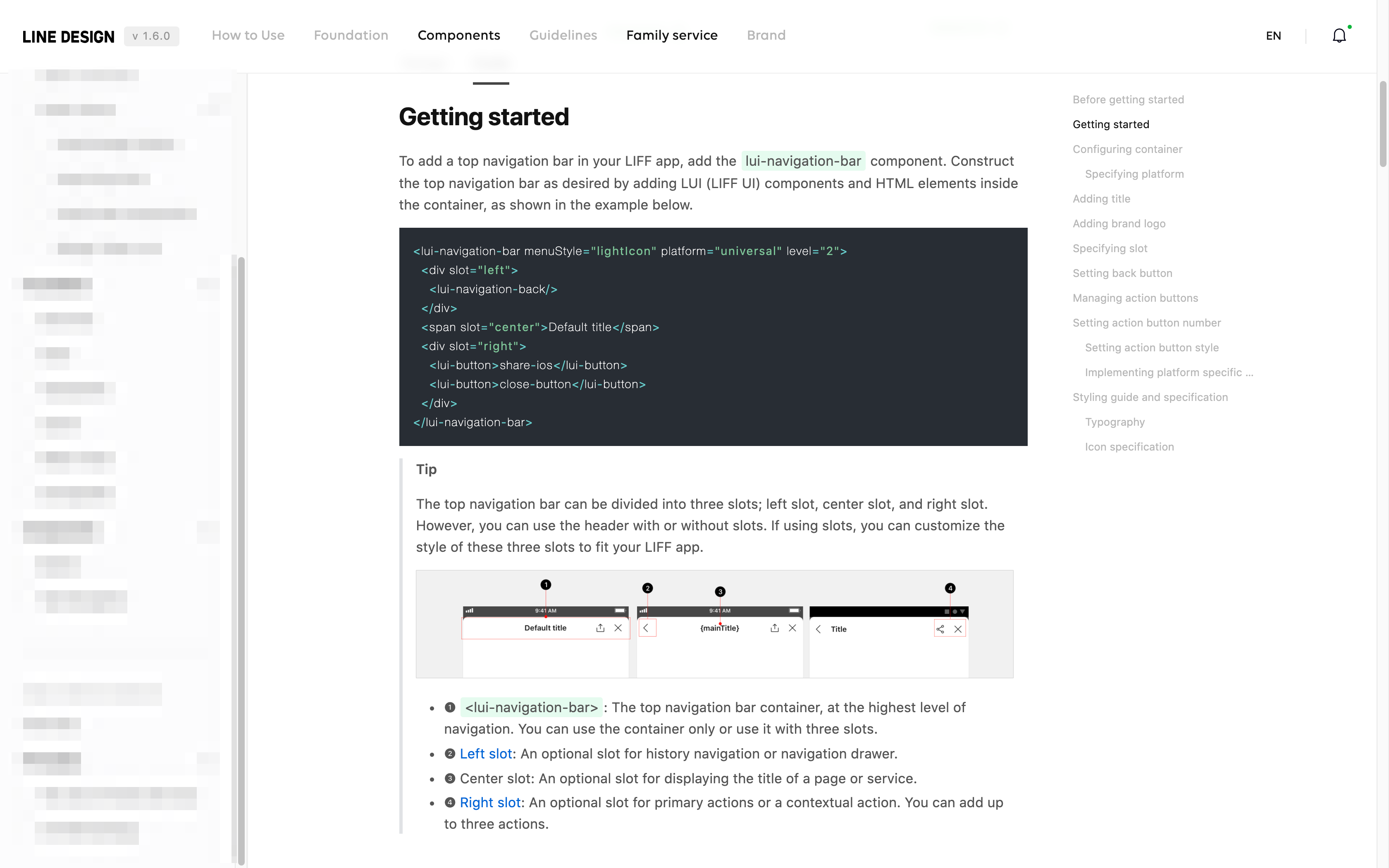Click the navigation bar slots diagram

pyautogui.click(x=714, y=624)
